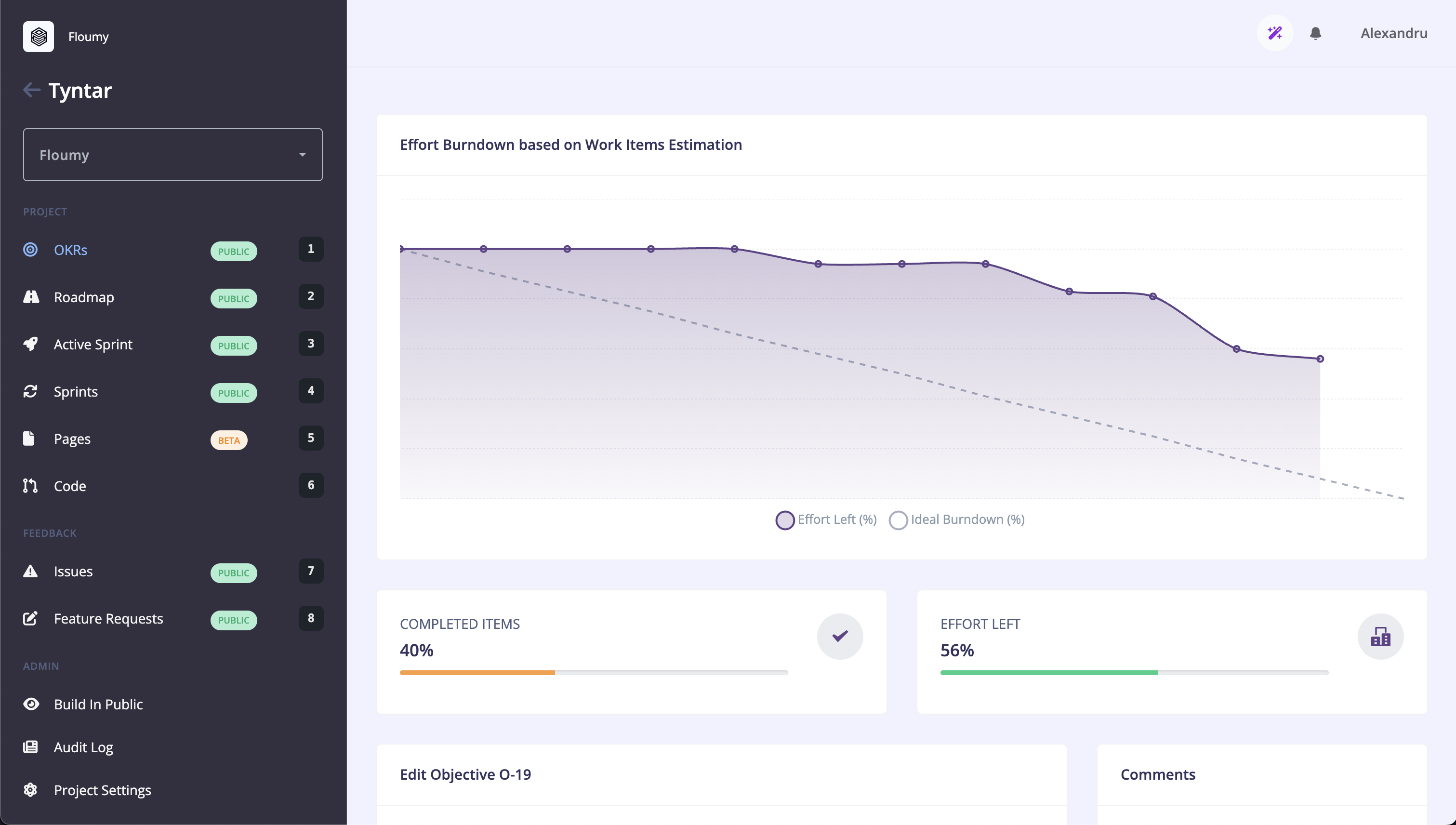Click the Floumy logo icon

pos(38,36)
